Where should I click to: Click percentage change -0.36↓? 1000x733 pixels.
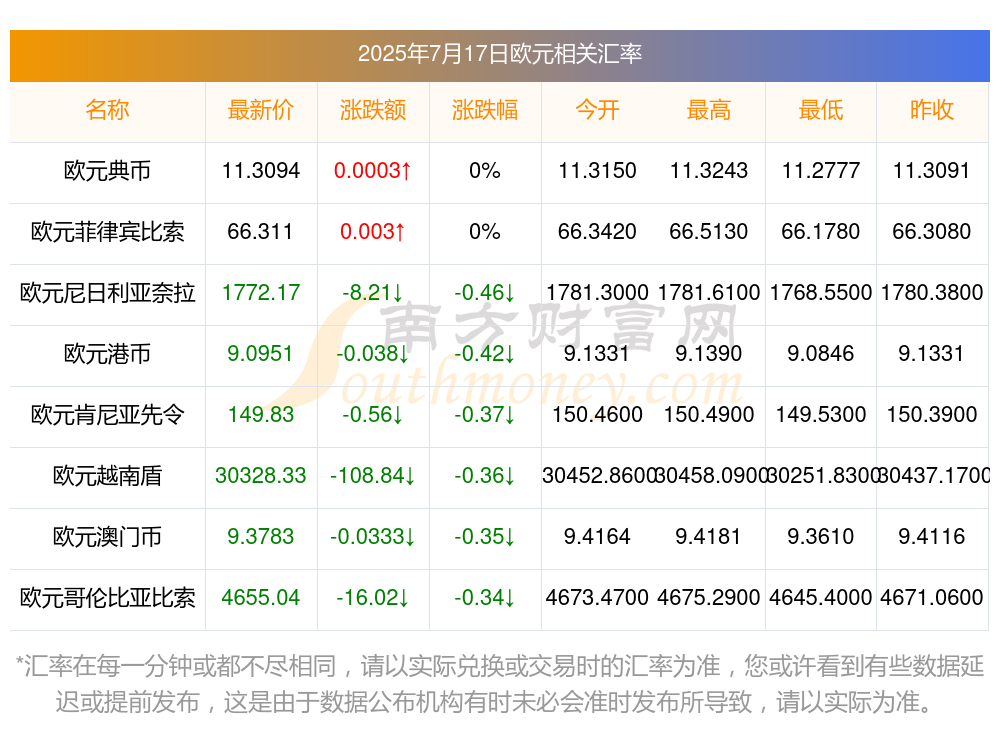click(x=485, y=476)
